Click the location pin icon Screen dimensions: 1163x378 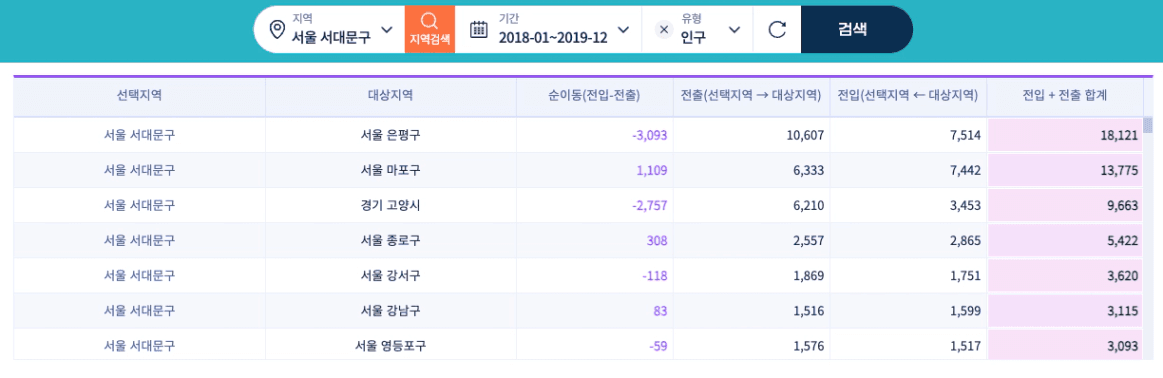click(277, 30)
